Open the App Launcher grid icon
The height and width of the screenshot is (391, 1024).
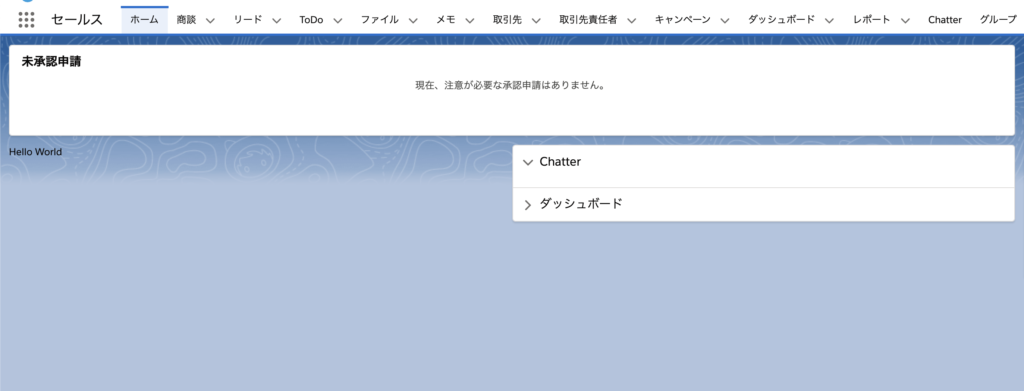click(x=26, y=20)
